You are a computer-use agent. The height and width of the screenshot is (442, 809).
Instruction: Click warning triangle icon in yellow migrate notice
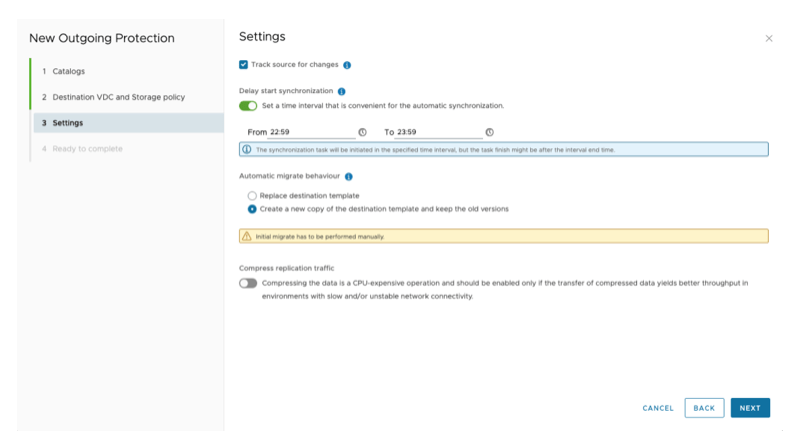click(x=247, y=237)
